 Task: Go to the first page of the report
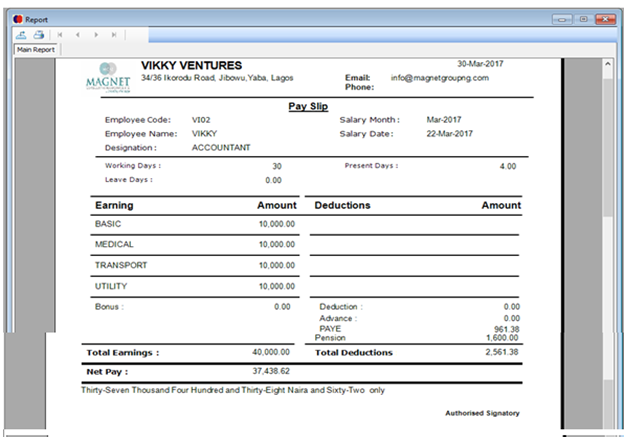click(x=60, y=35)
